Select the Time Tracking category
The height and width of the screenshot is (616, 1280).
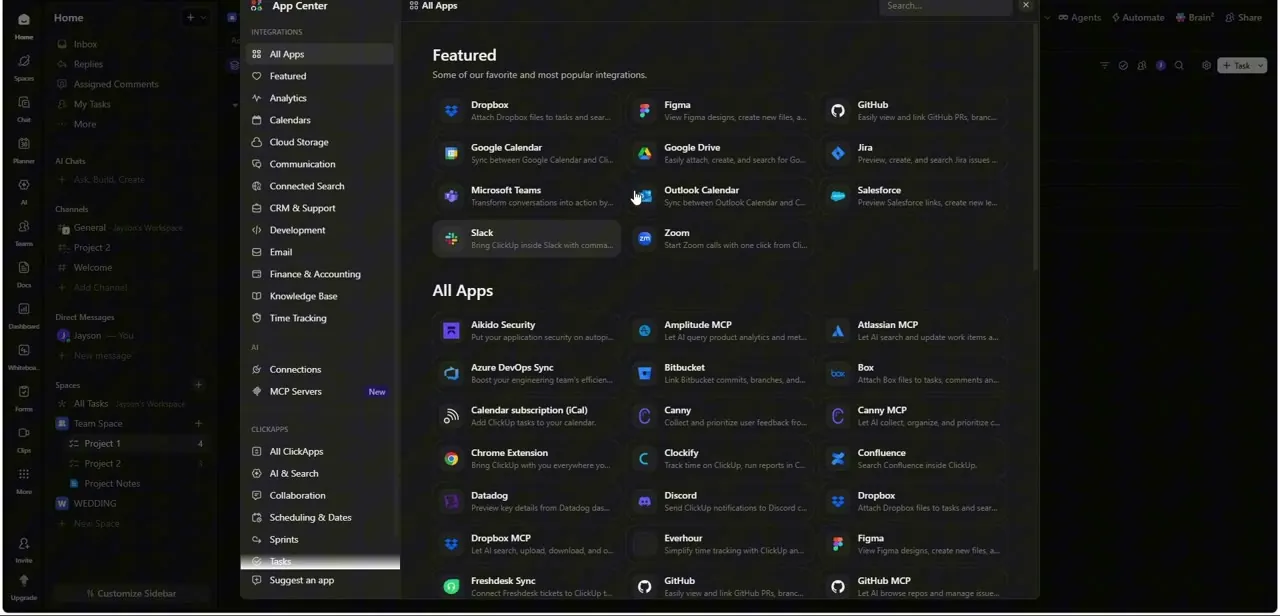pos(320,318)
